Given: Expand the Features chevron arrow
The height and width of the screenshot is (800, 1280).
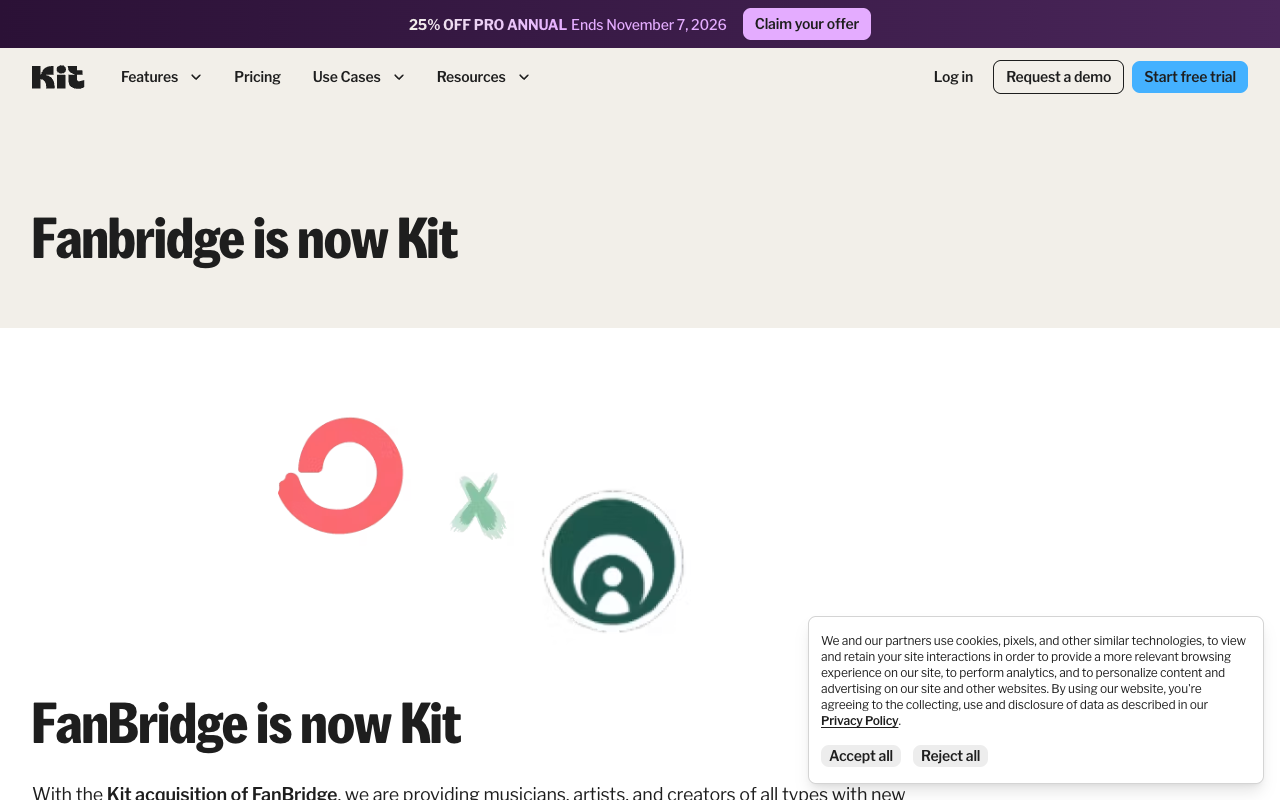Looking at the screenshot, I should 196,77.
